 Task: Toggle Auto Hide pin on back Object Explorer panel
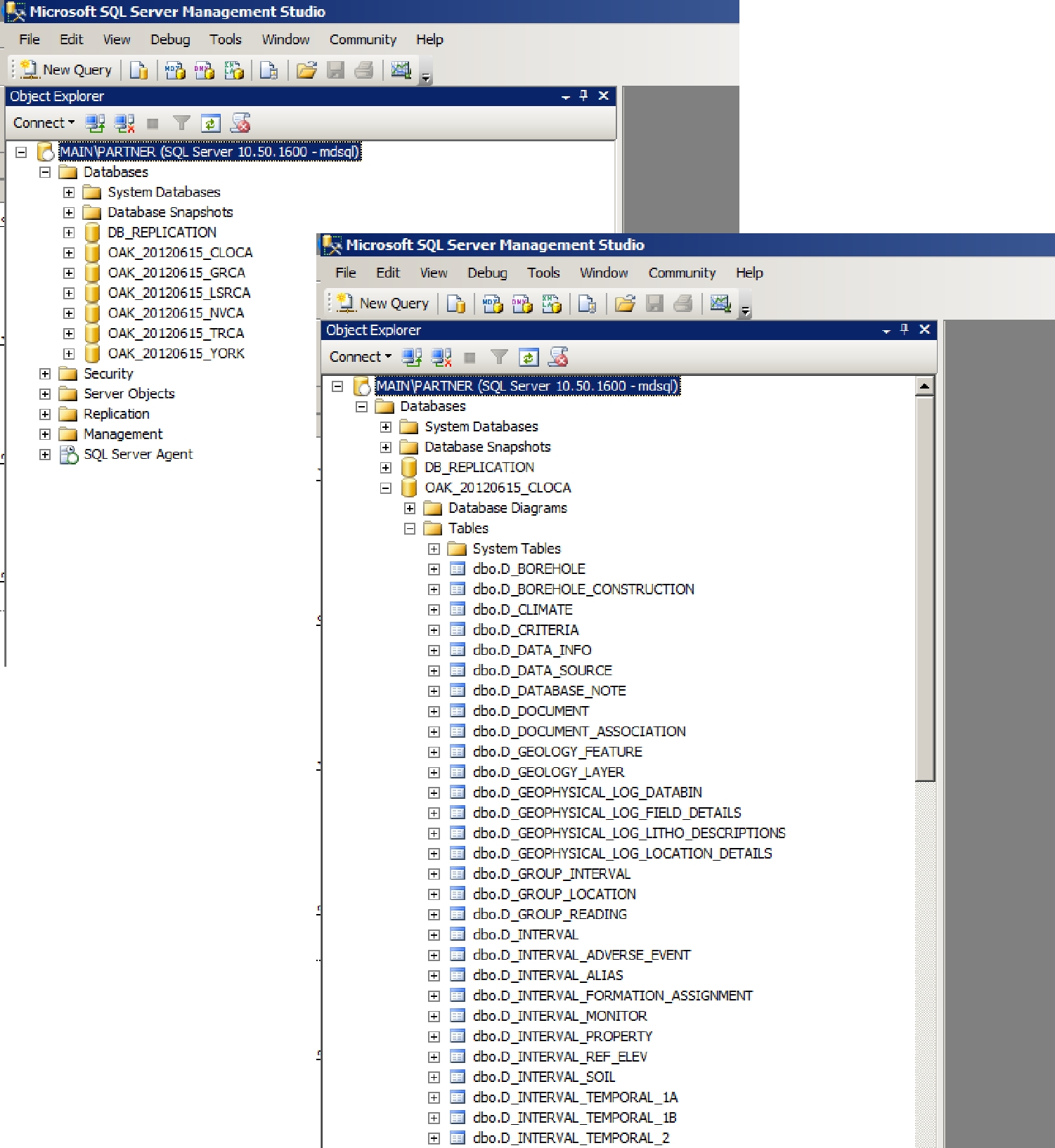(583, 95)
